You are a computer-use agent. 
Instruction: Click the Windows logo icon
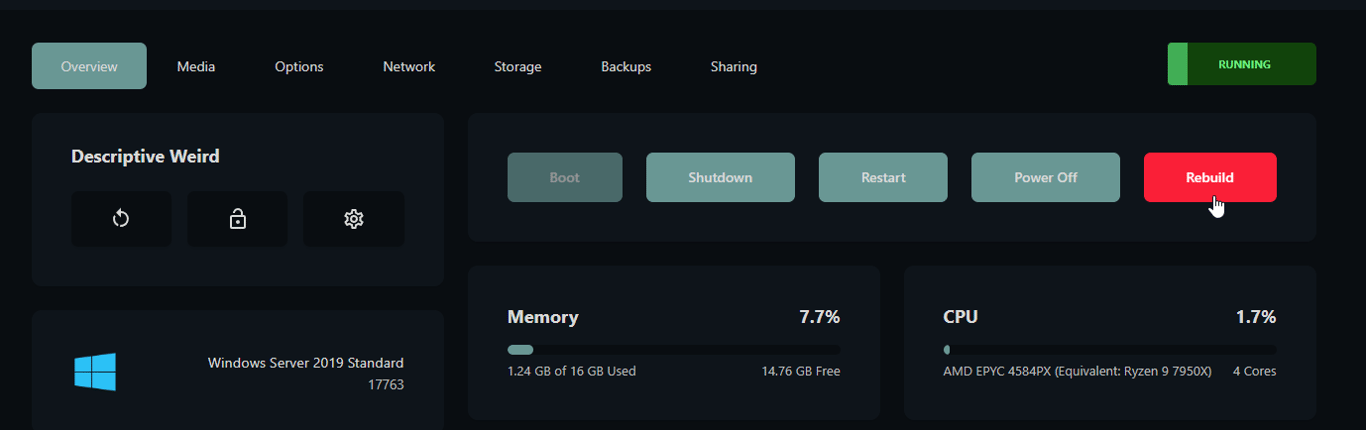pyautogui.click(x=95, y=372)
